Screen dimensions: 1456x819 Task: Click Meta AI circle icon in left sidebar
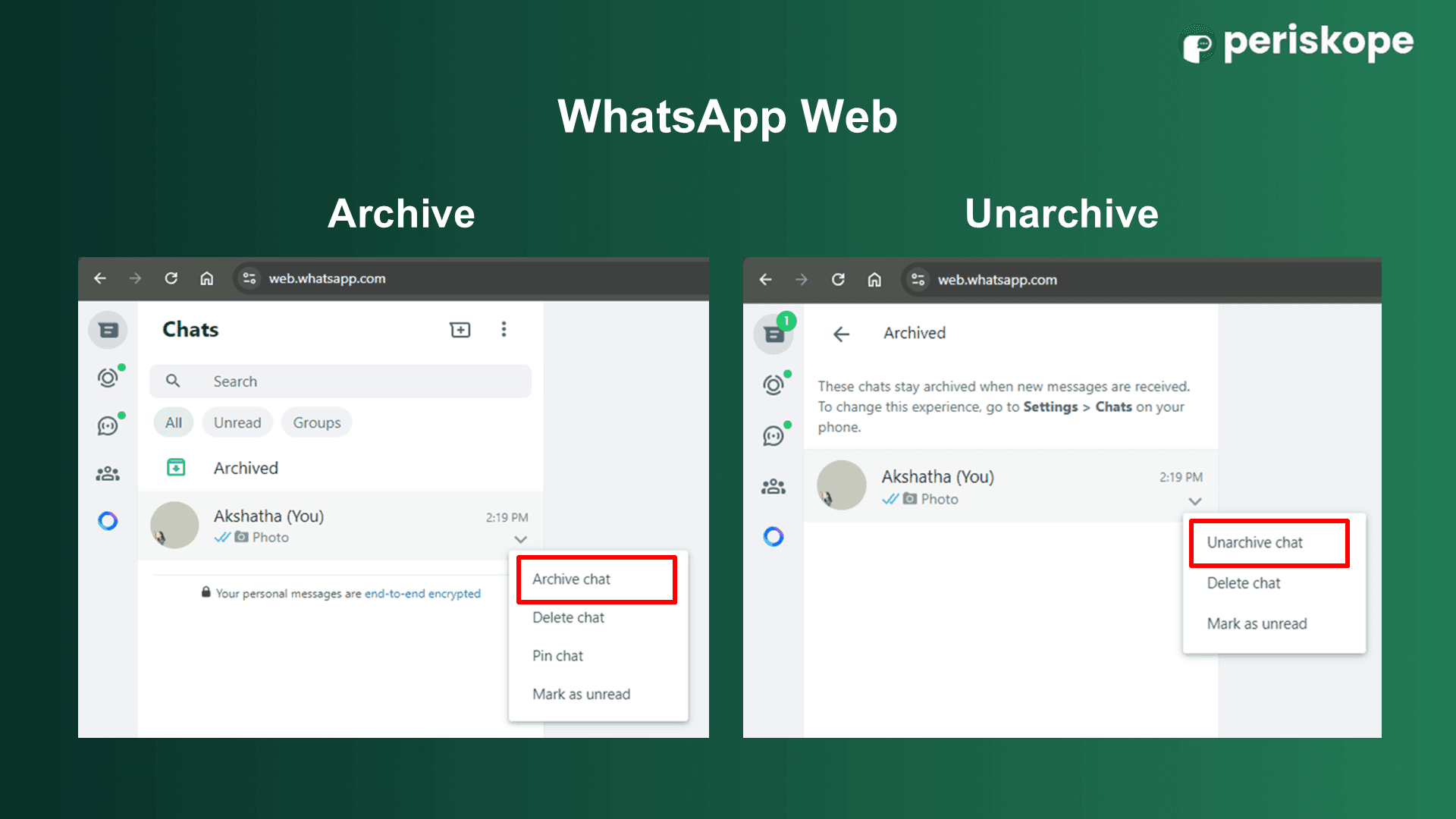[x=108, y=521]
